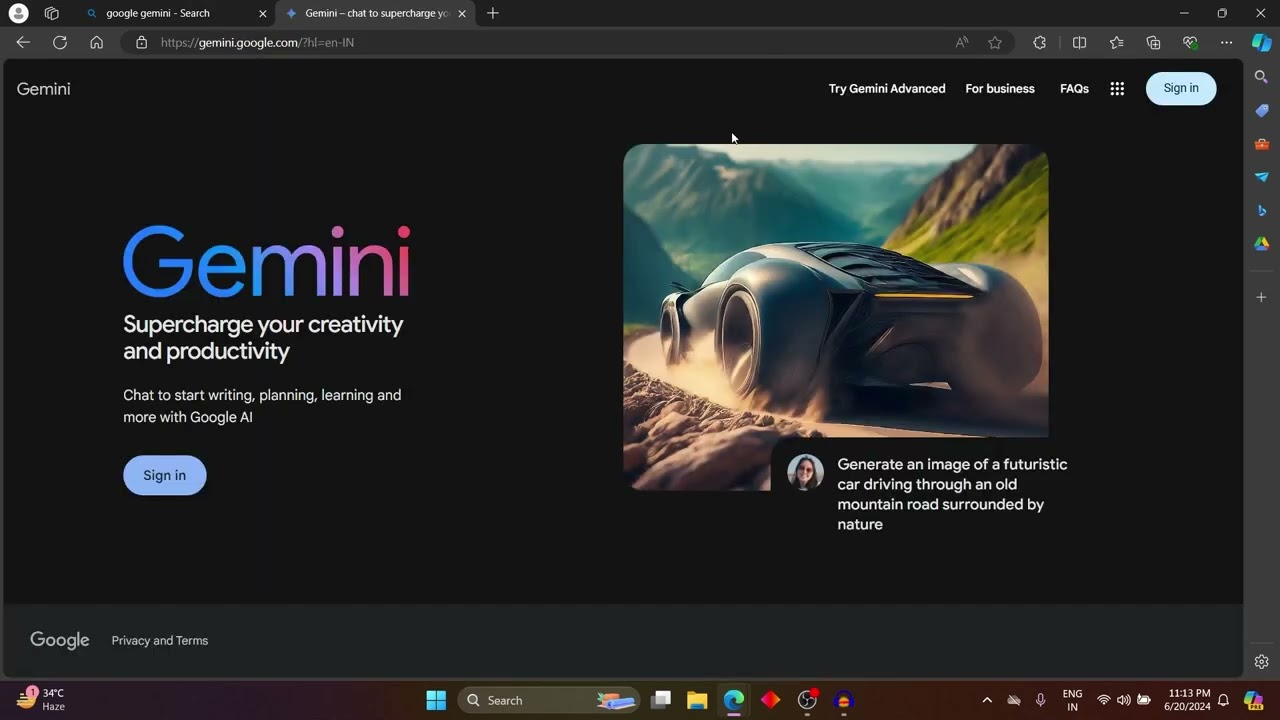Screen dimensions: 1280x720
Task: View site information lock icon
Action: click(141, 42)
